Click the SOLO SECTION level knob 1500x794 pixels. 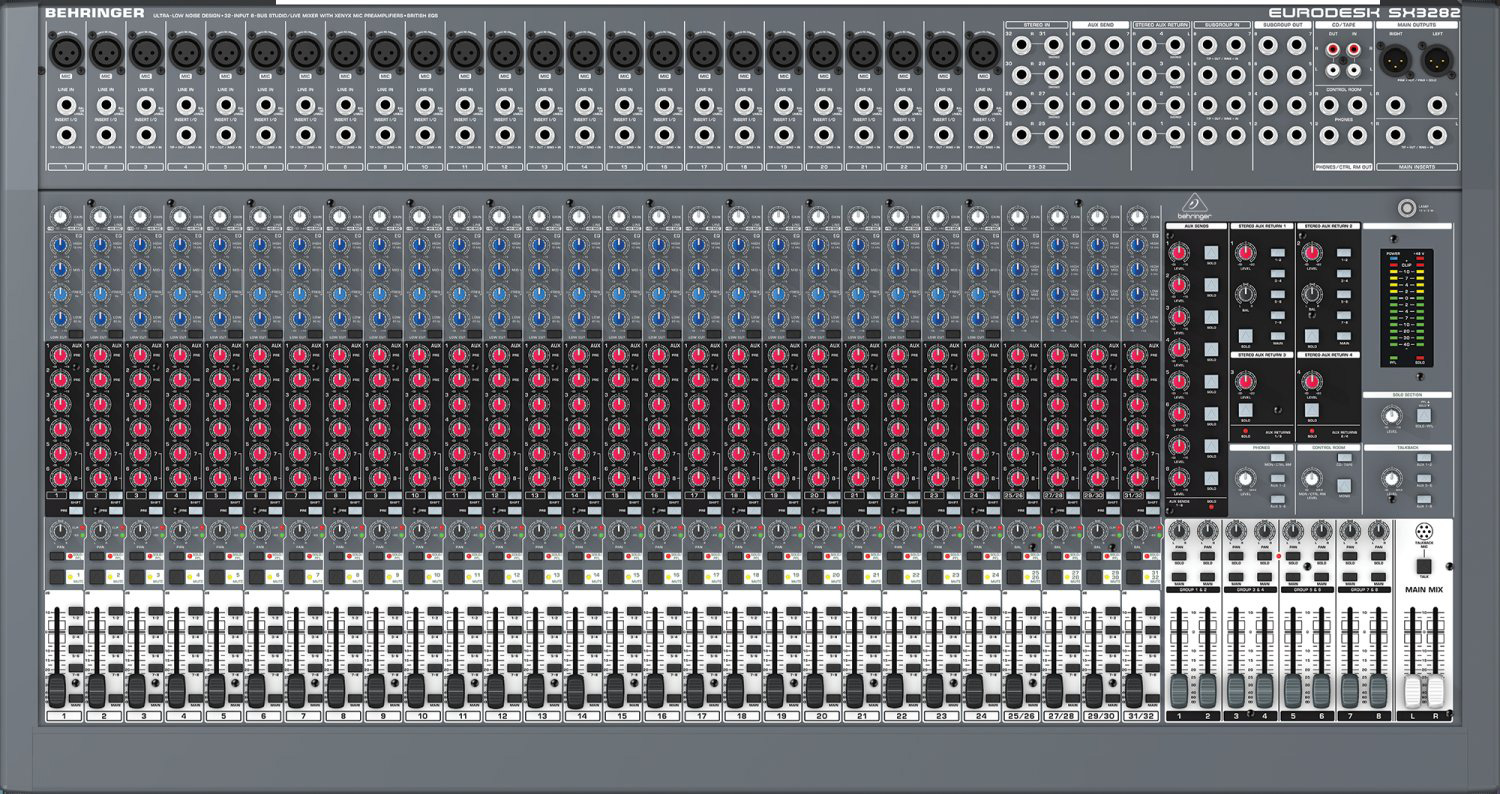click(1392, 416)
